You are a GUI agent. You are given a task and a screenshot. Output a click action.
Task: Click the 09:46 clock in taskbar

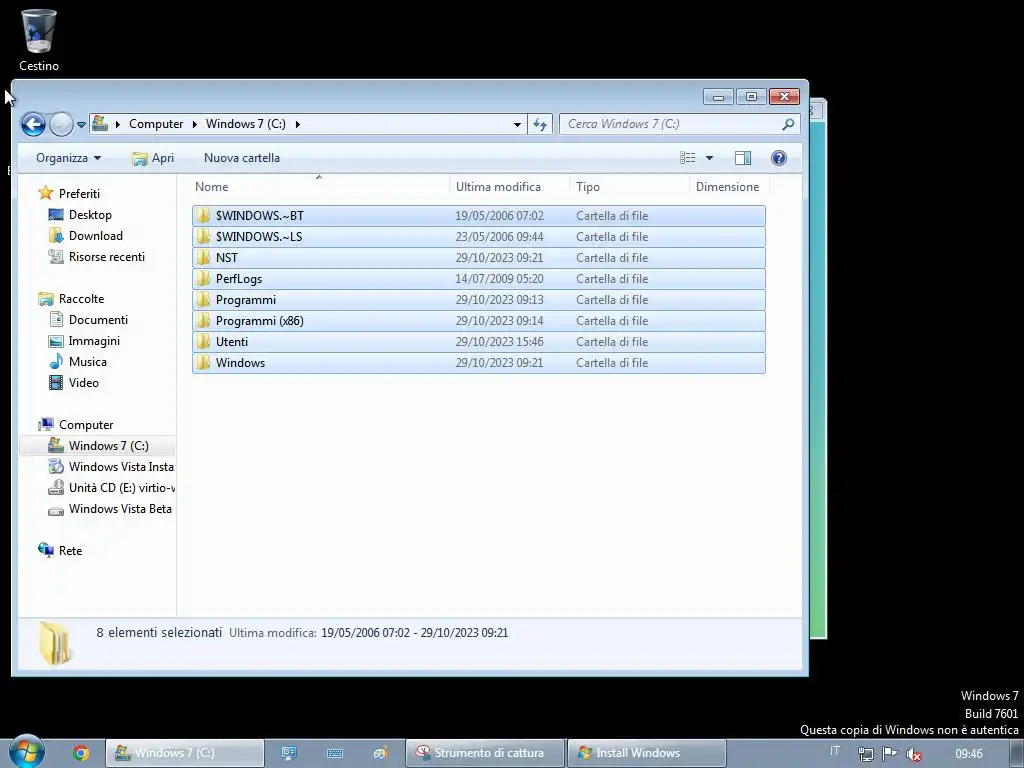(968, 754)
